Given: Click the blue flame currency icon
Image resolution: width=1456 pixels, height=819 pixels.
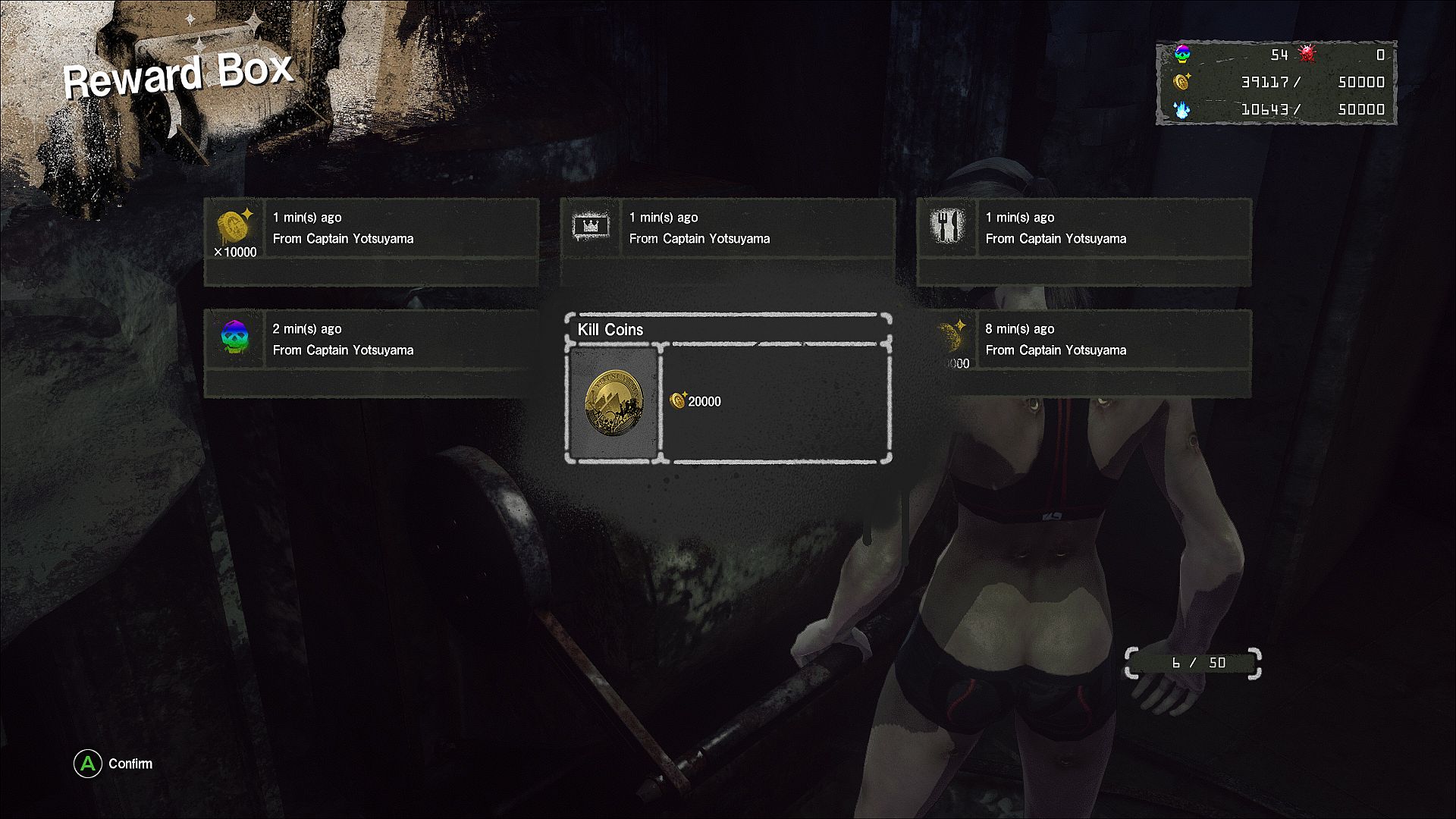Looking at the screenshot, I should [1182, 109].
